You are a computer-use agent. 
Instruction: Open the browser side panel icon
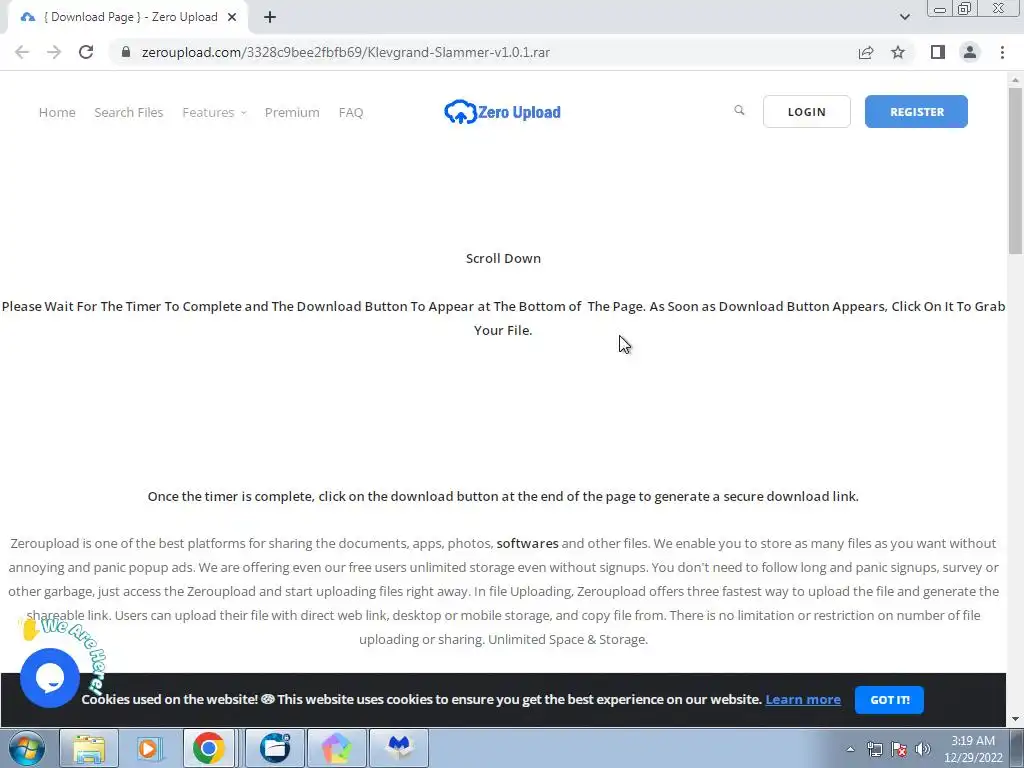tap(938, 52)
